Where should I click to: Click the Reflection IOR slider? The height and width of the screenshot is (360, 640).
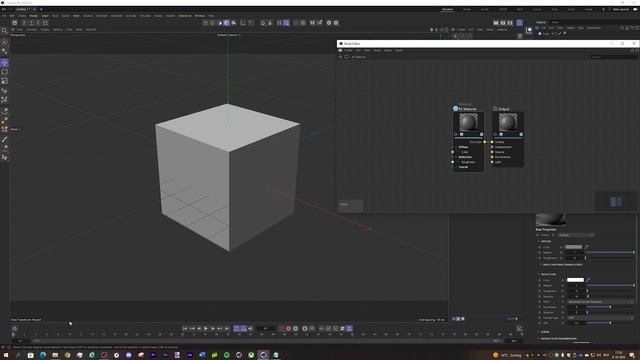(x=611, y=323)
